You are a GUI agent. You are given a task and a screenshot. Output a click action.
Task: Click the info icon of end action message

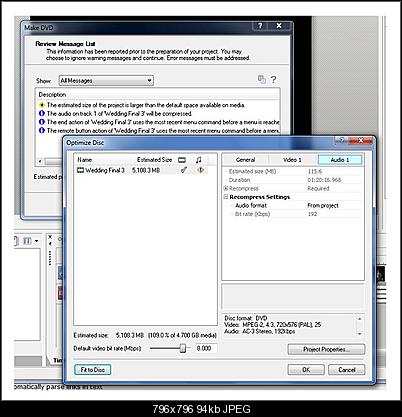click(42, 122)
